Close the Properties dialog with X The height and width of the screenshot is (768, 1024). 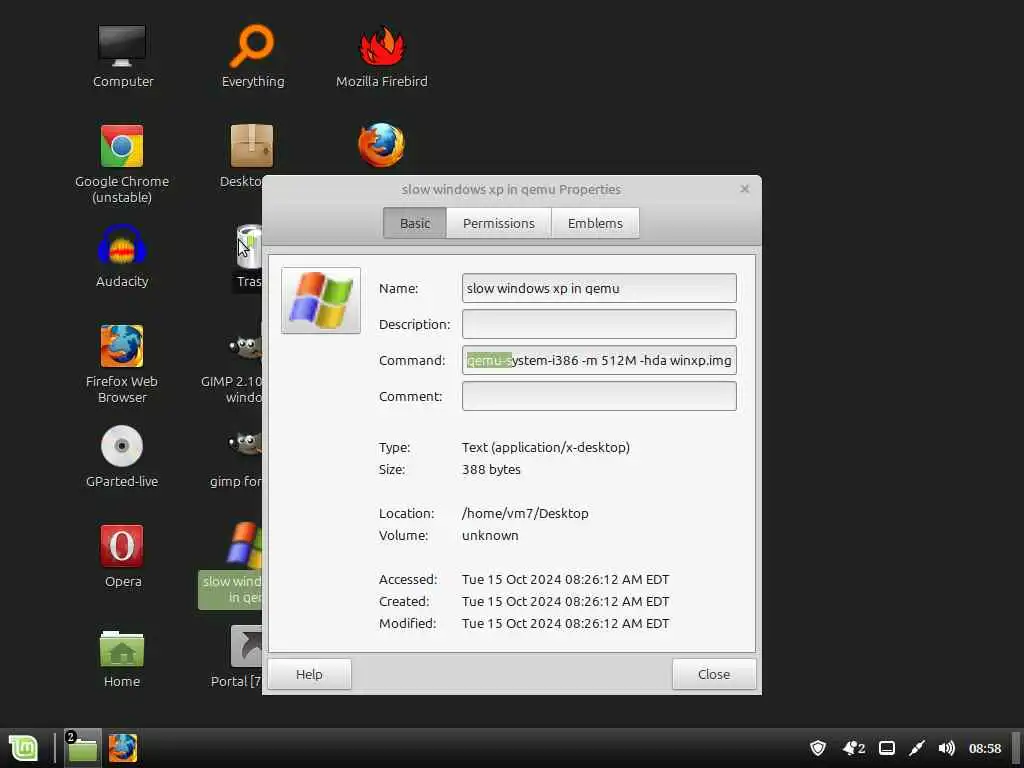744,189
